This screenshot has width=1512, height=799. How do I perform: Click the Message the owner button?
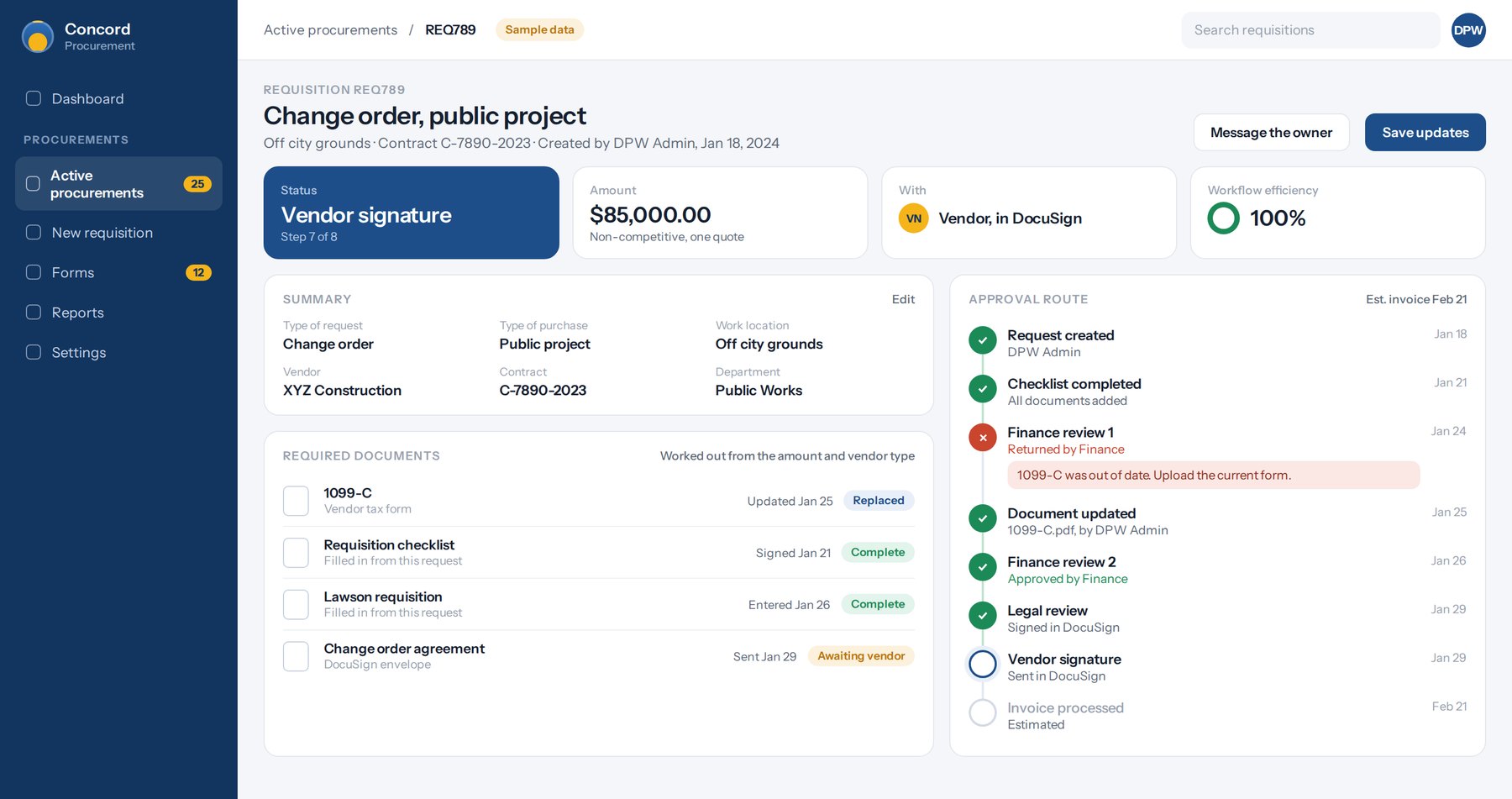point(1271,133)
